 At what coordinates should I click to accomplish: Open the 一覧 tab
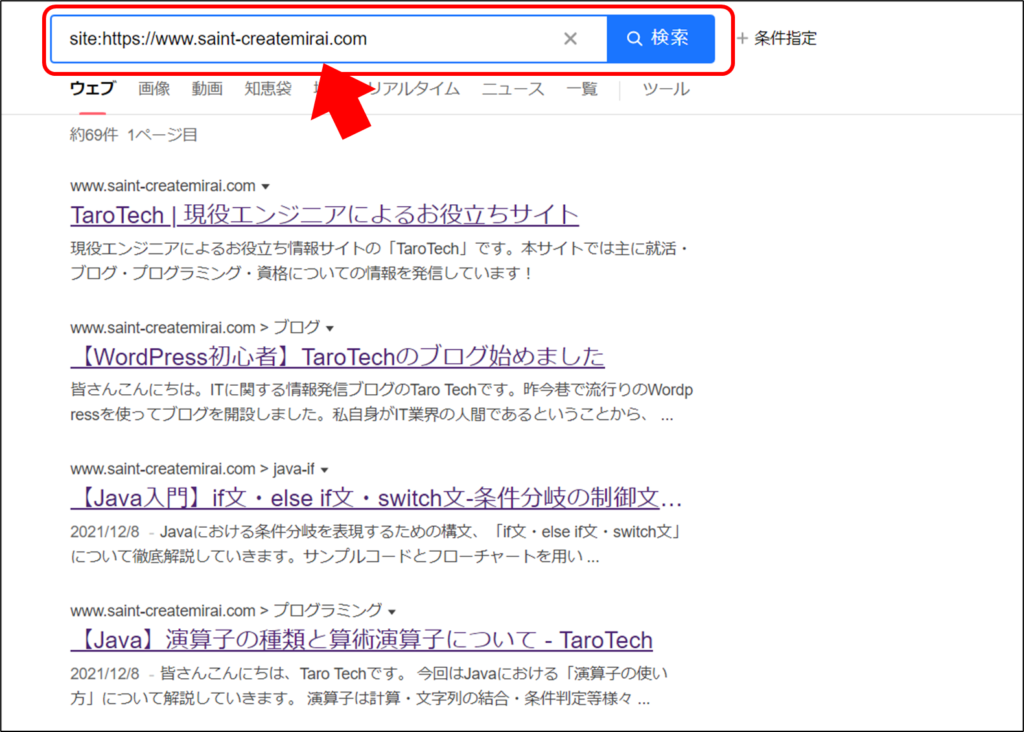pos(582,88)
